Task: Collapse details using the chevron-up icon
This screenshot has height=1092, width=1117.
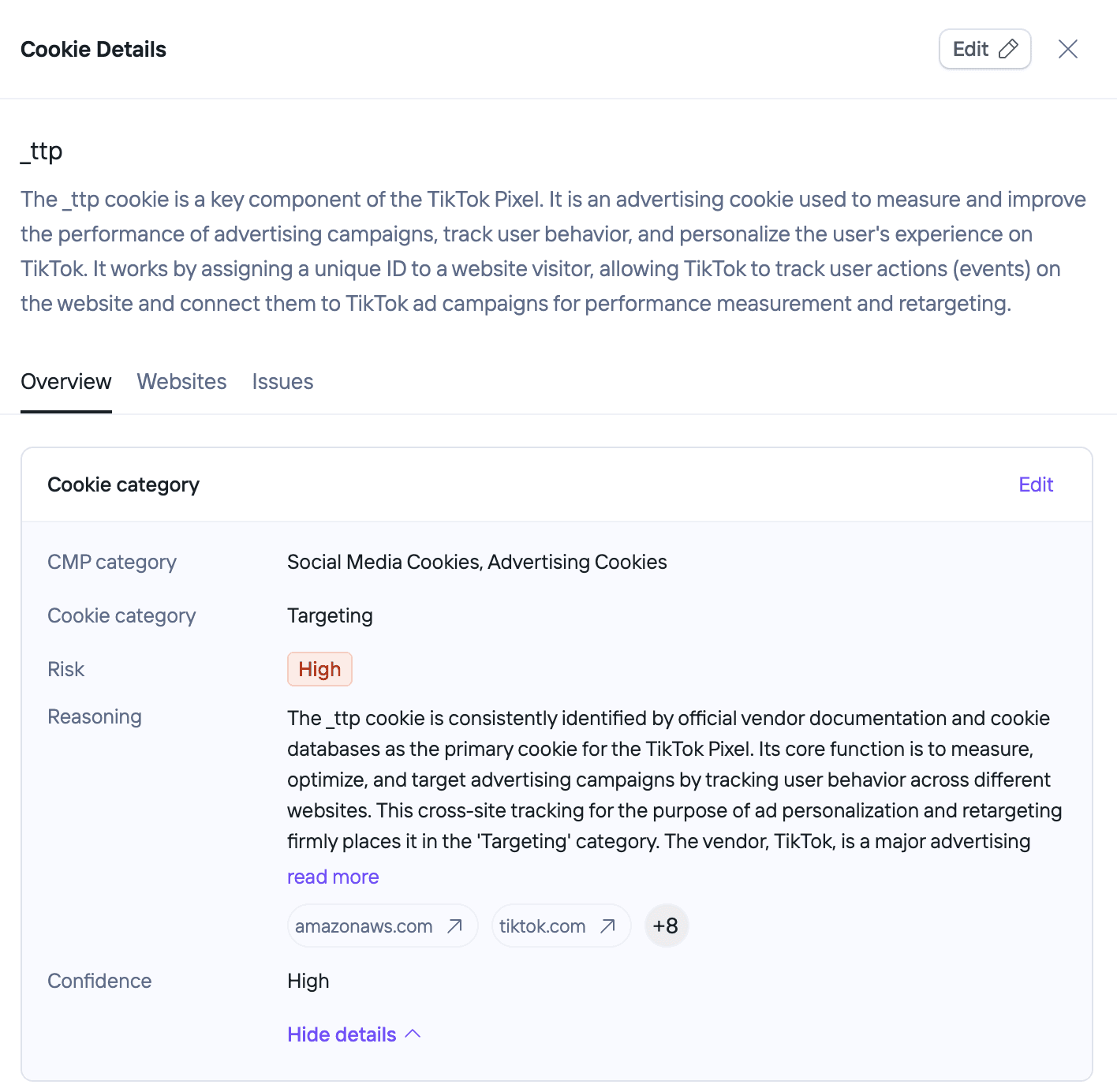Action: point(413,1034)
